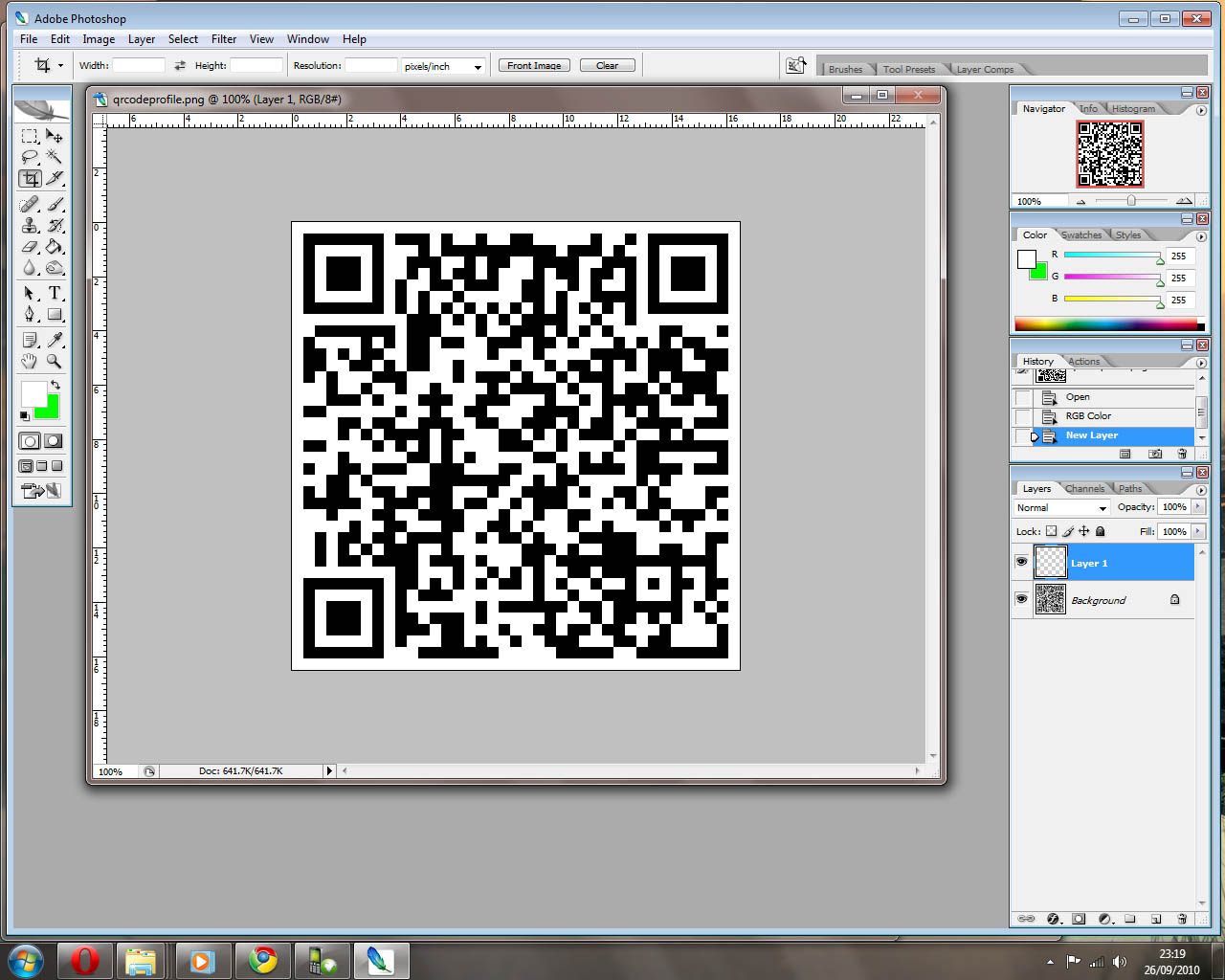Select the Move tool
Image resolution: width=1225 pixels, height=980 pixels.
coord(55,136)
